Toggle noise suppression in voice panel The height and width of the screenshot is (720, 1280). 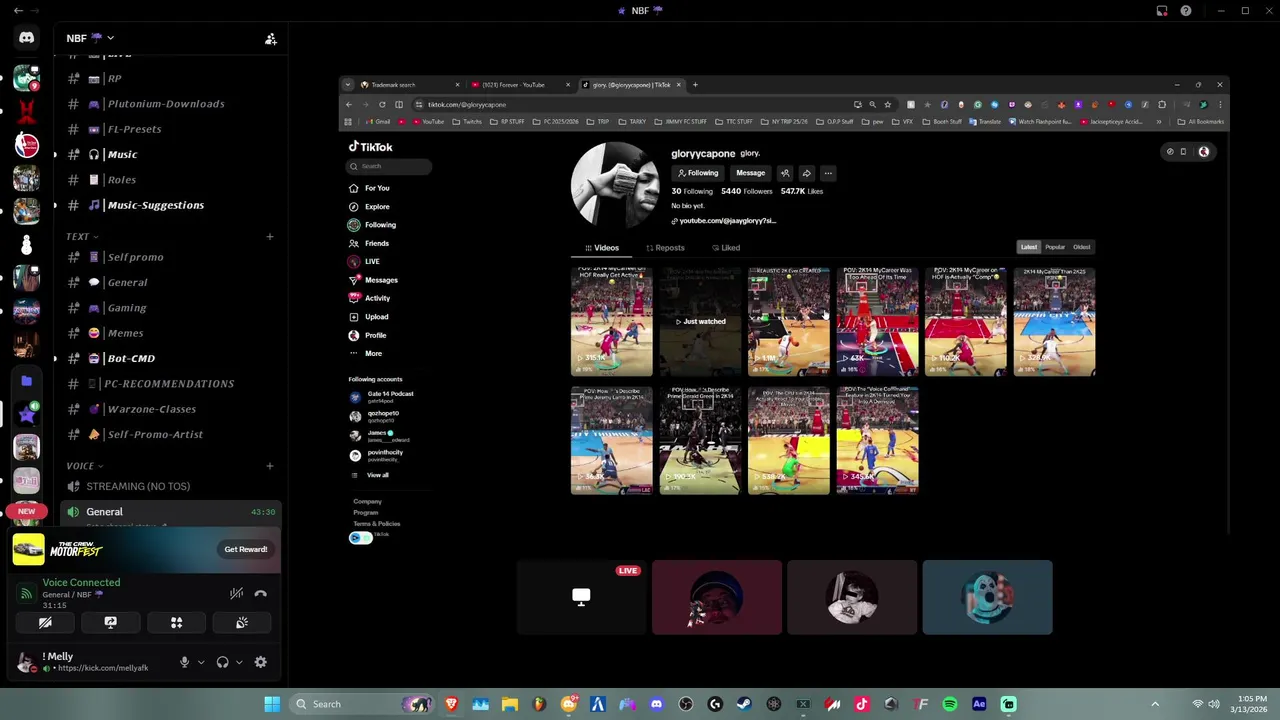click(236, 593)
